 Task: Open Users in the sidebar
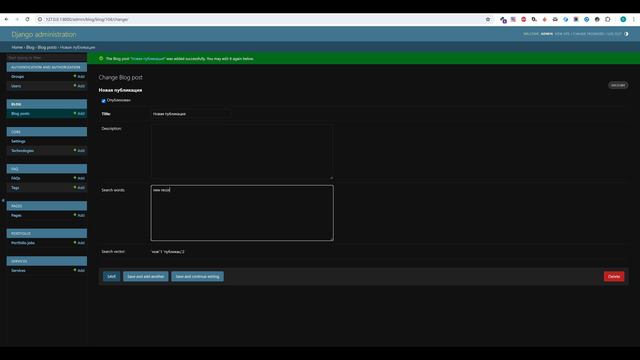click(x=16, y=86)
